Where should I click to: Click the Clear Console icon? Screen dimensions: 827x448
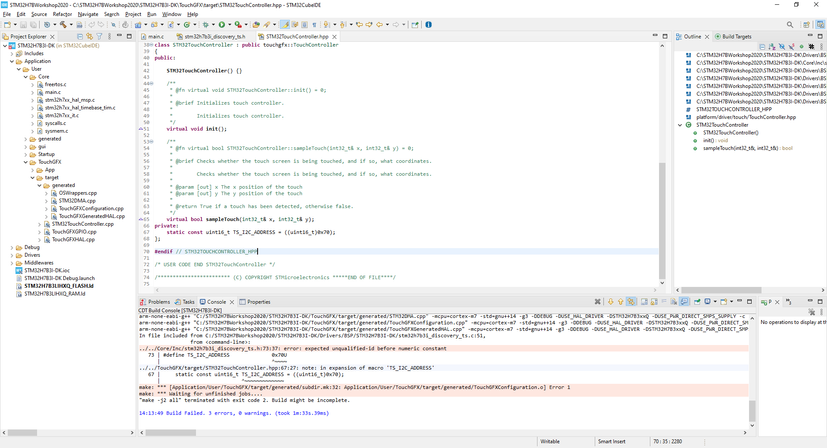[x=674, y=302]
